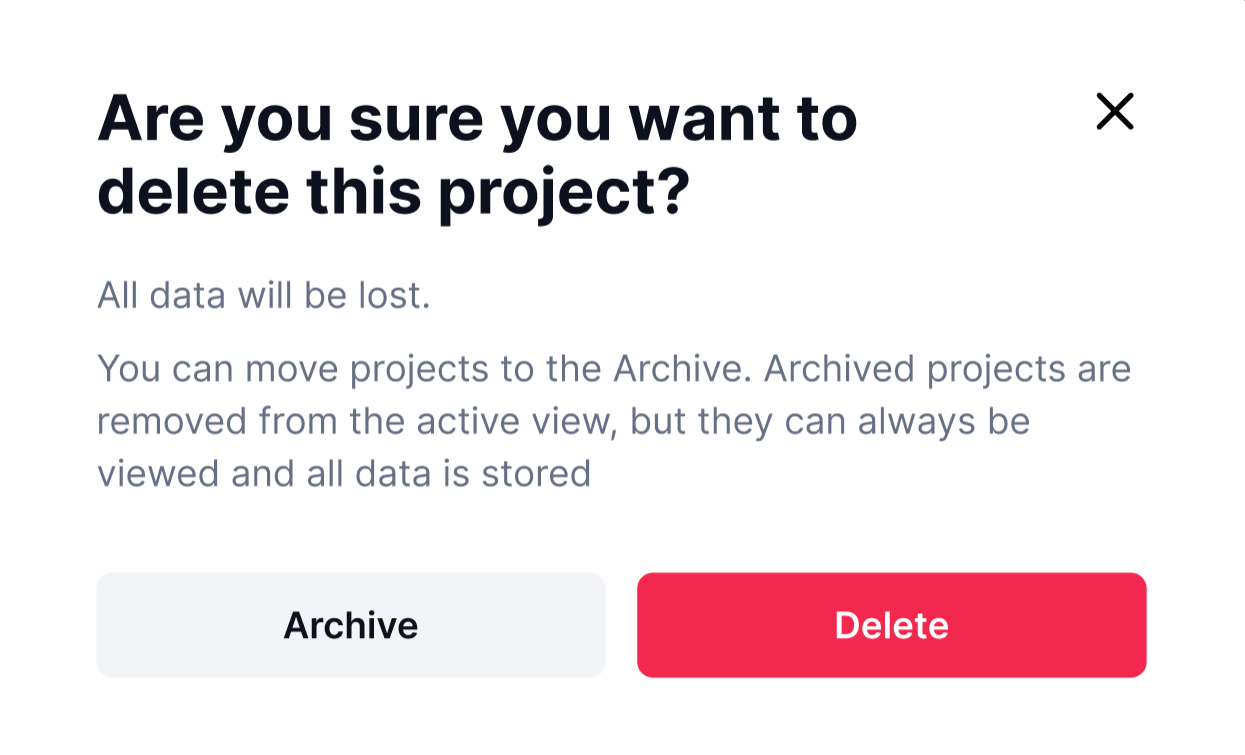
Task: Confirm deleting this project
Action: (891, 625)
